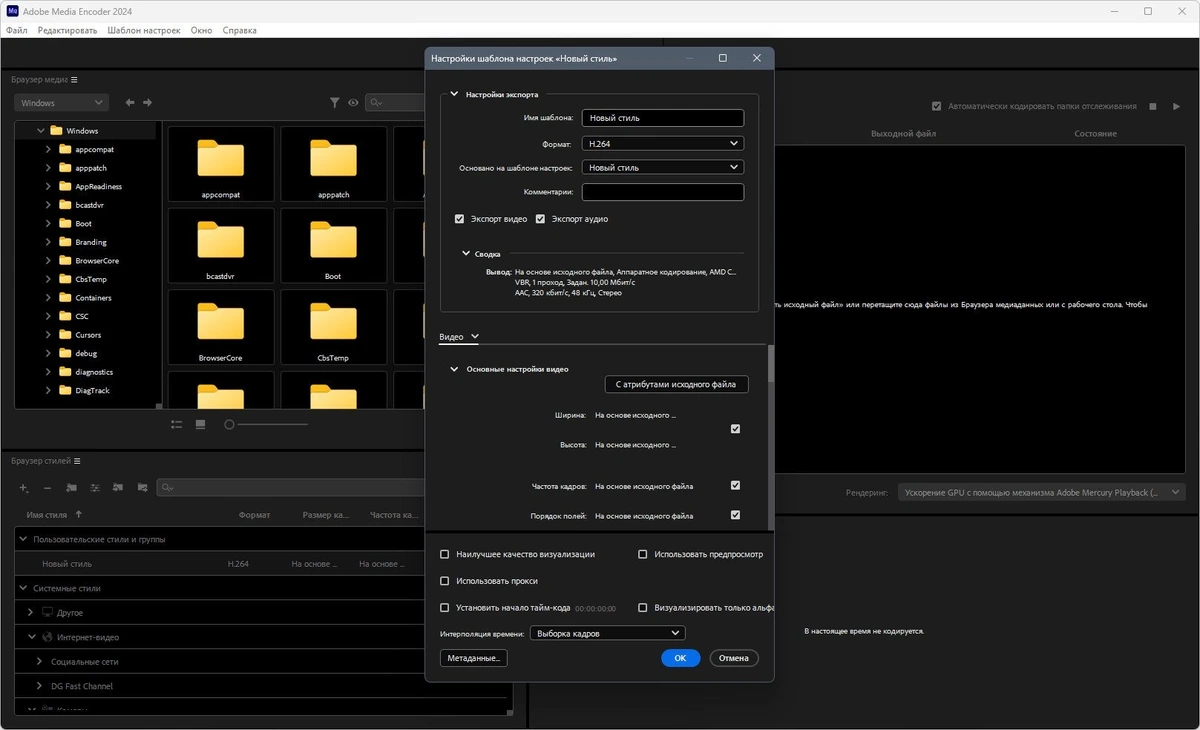1200x730 pixels.
Task: Export presets icon in Preset Browser
Action: click(x=142, y=488)
